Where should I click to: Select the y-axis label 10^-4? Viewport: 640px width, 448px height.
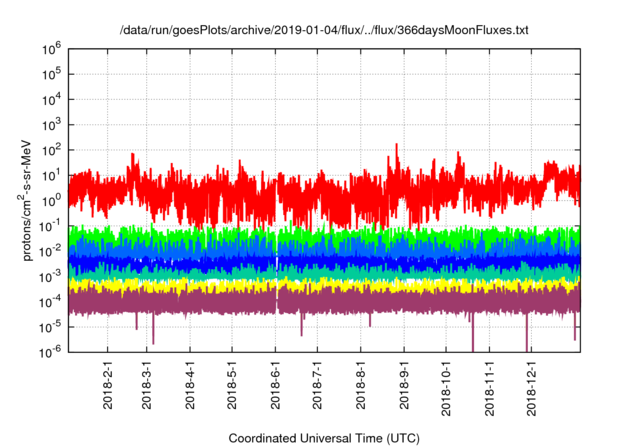click(51, 302)
